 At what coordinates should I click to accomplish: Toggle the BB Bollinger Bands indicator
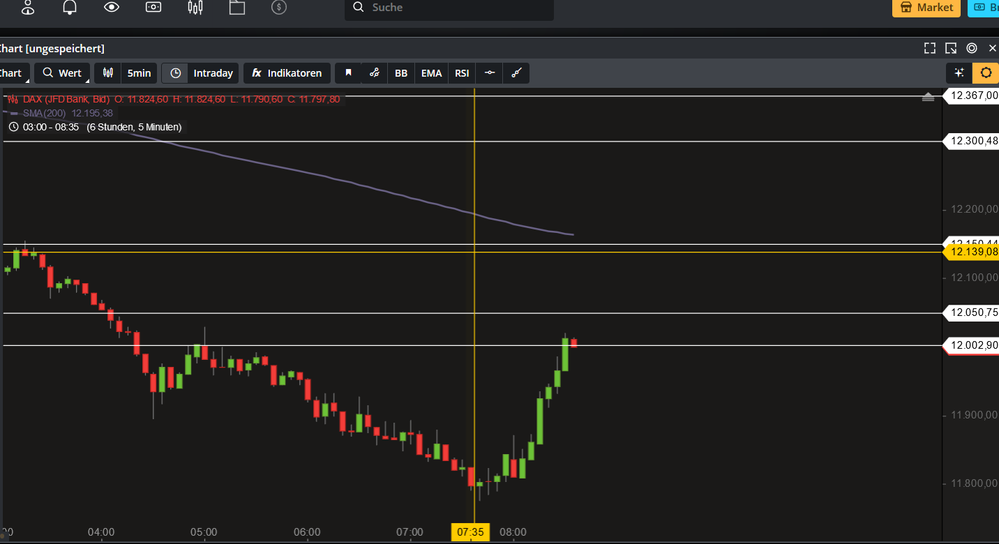click(x=401, y=73)
